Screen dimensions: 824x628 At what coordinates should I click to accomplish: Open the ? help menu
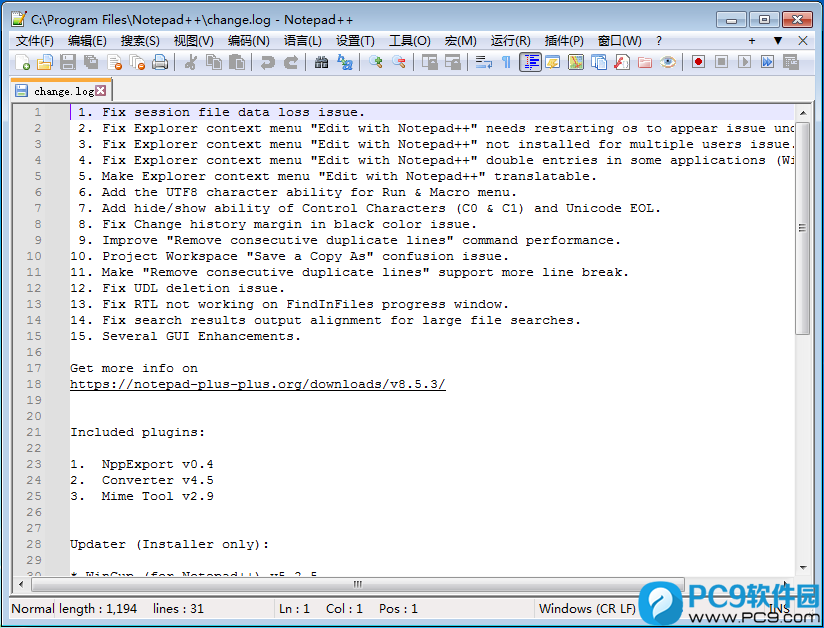pos(659,40)
